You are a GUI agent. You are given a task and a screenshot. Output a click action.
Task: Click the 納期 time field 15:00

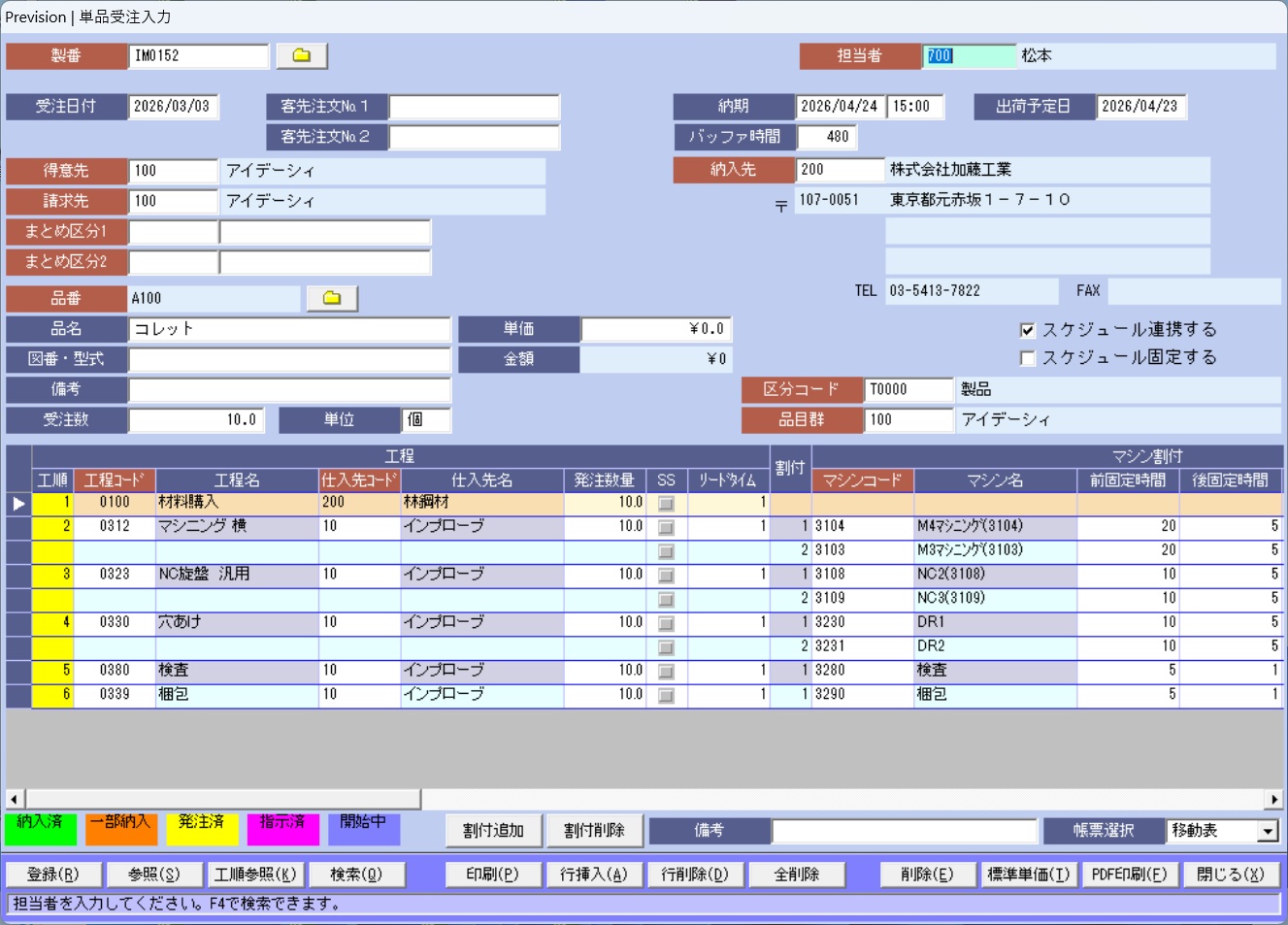(915, 106)
